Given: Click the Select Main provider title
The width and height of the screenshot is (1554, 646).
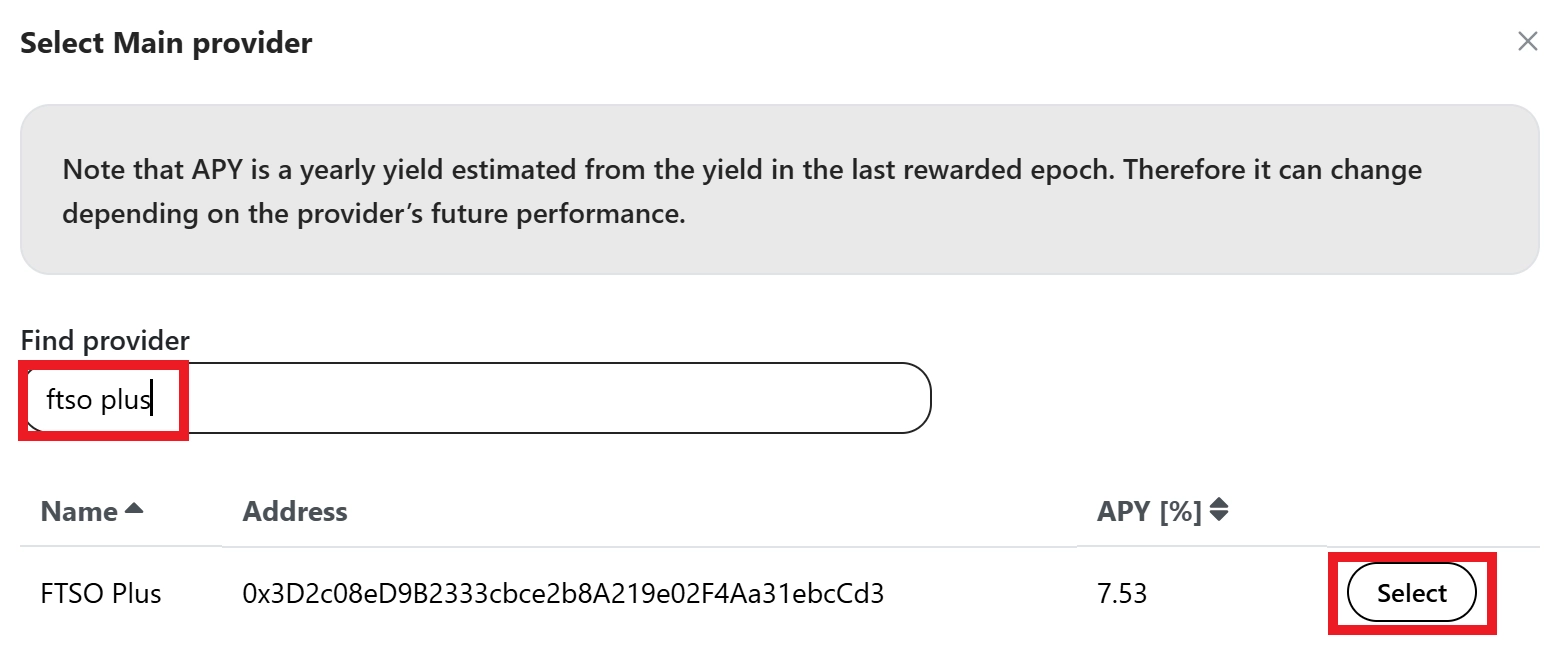Looking at the screenshot, I should (x=166, y=43).
